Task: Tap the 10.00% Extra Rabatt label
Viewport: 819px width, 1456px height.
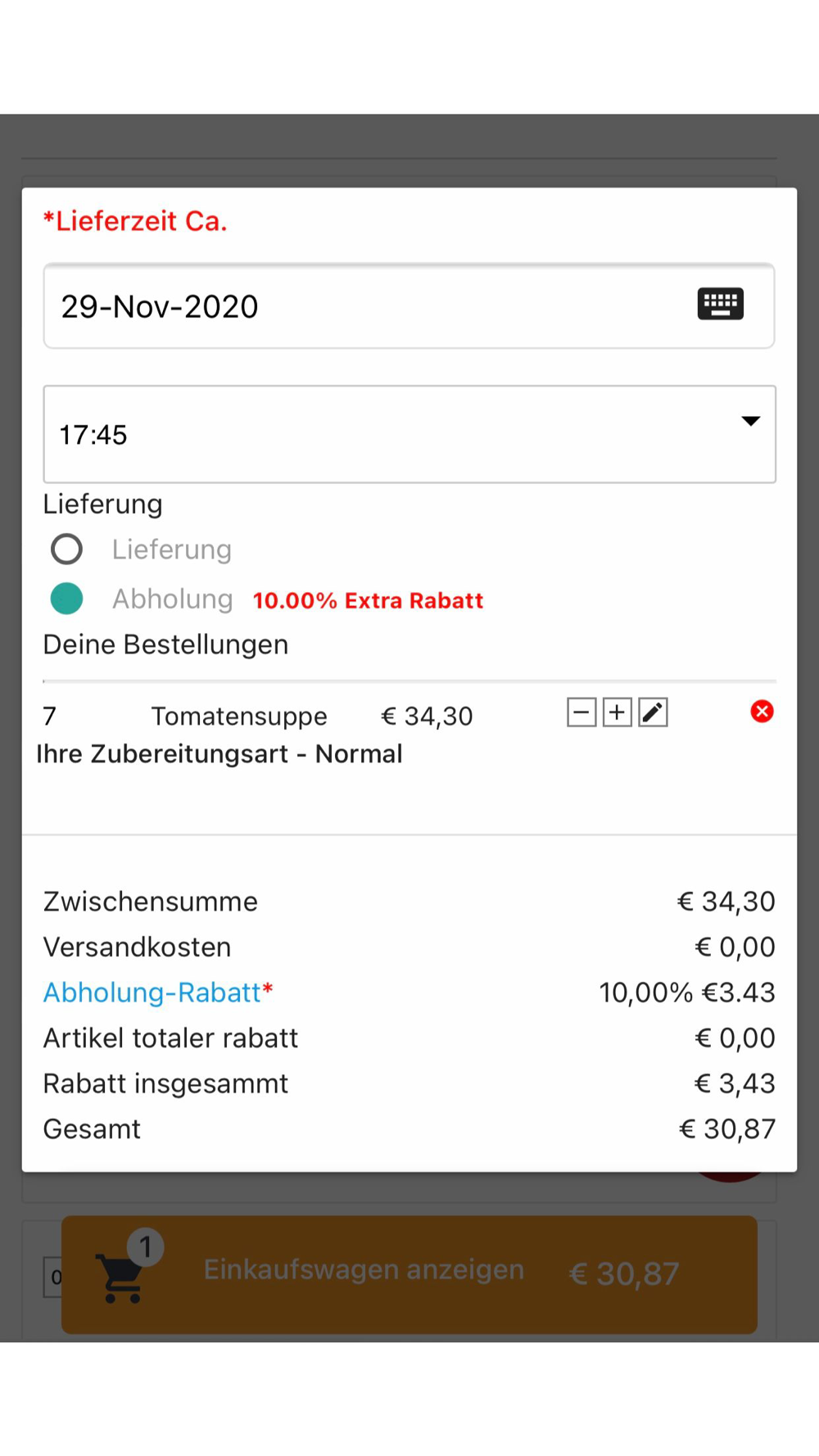Action: [x=368, y=600]
